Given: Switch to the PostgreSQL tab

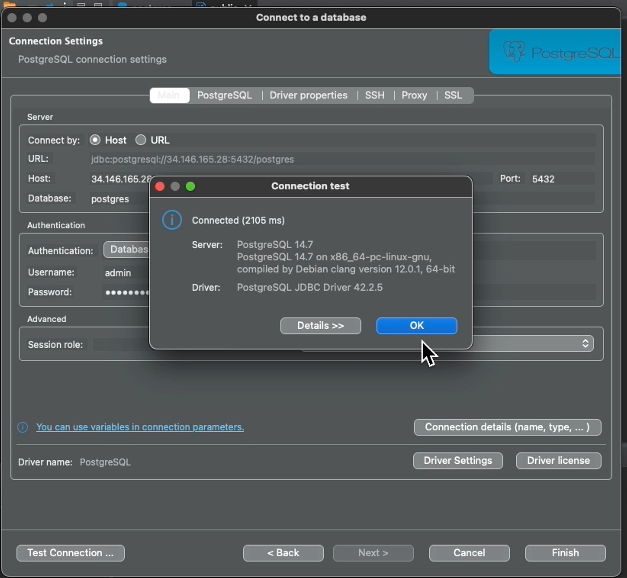Looking at the screenshot, I should [224, 95].
